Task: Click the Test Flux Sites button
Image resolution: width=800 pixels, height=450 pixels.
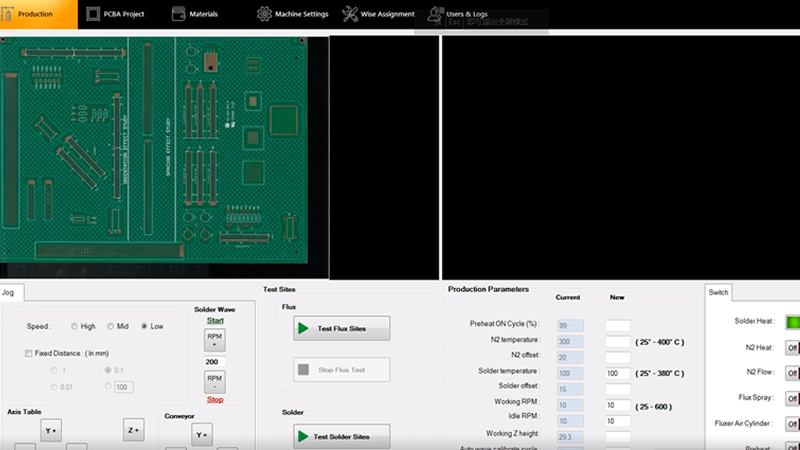Action: click(x=342, y=329)
